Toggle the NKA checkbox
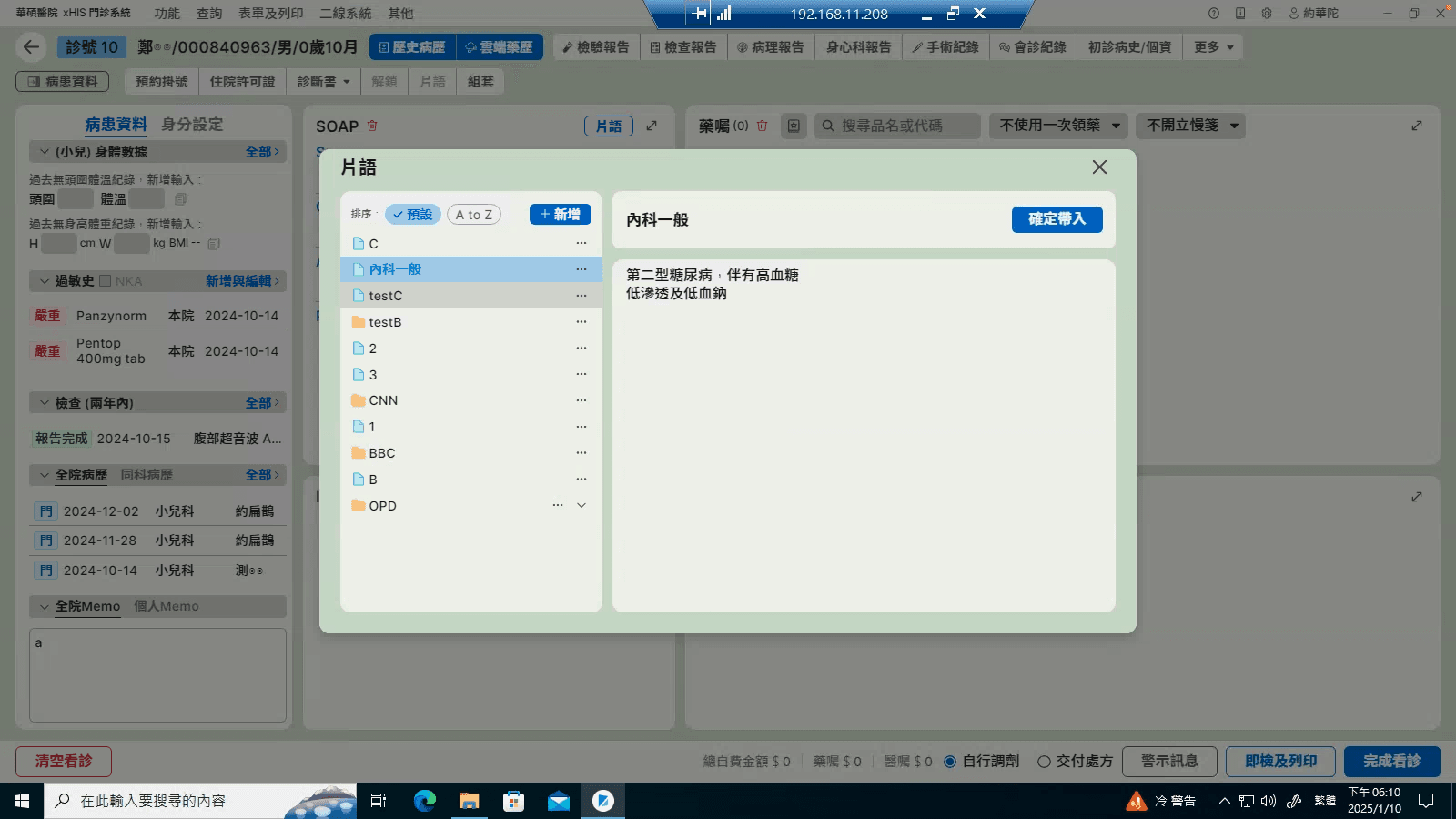 (x=106, y=281)
